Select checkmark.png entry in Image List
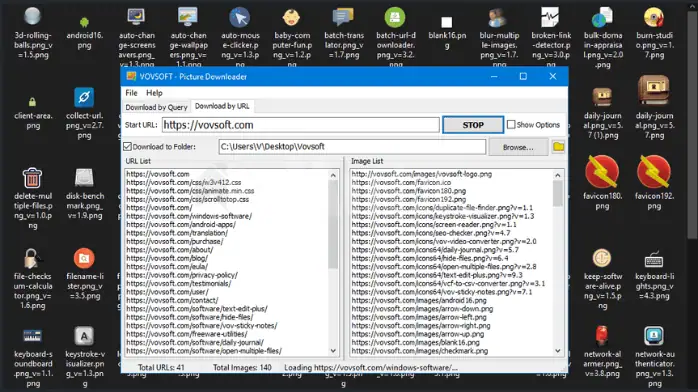This screenshot has width=698, height=392. point(419,351)
